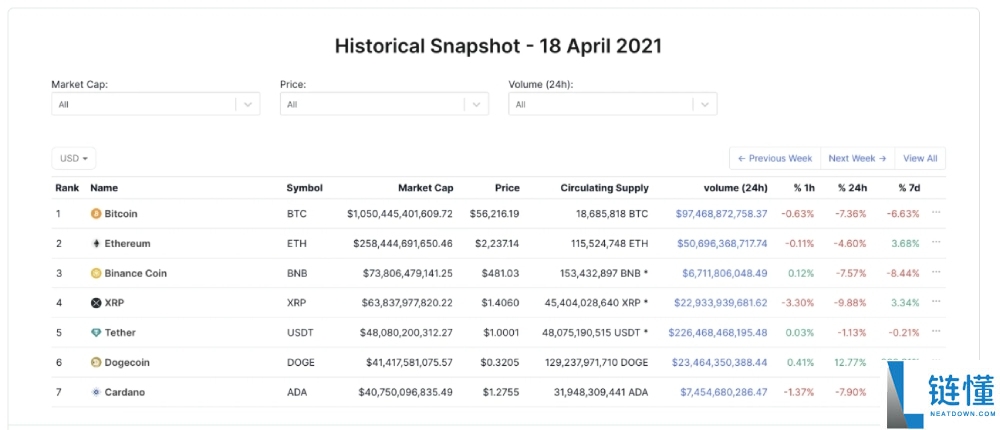
Task: Open the Price filter dropdown
Action: point(384,104)
